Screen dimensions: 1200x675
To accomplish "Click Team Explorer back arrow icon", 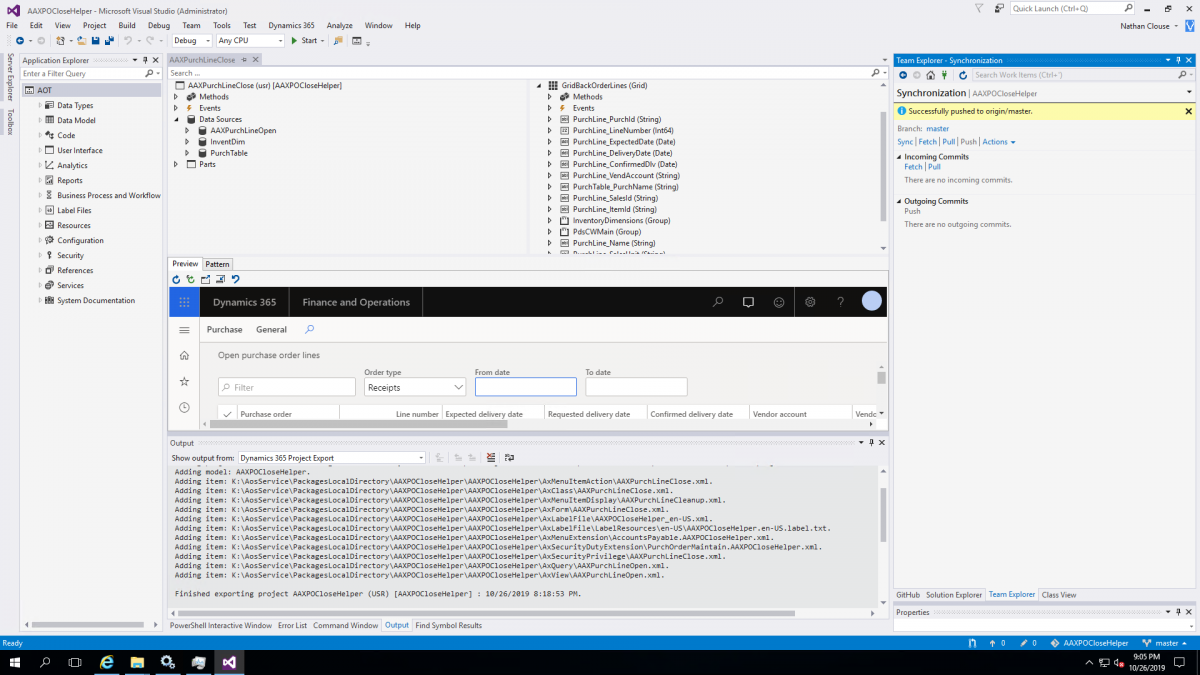I will point(903,75).
